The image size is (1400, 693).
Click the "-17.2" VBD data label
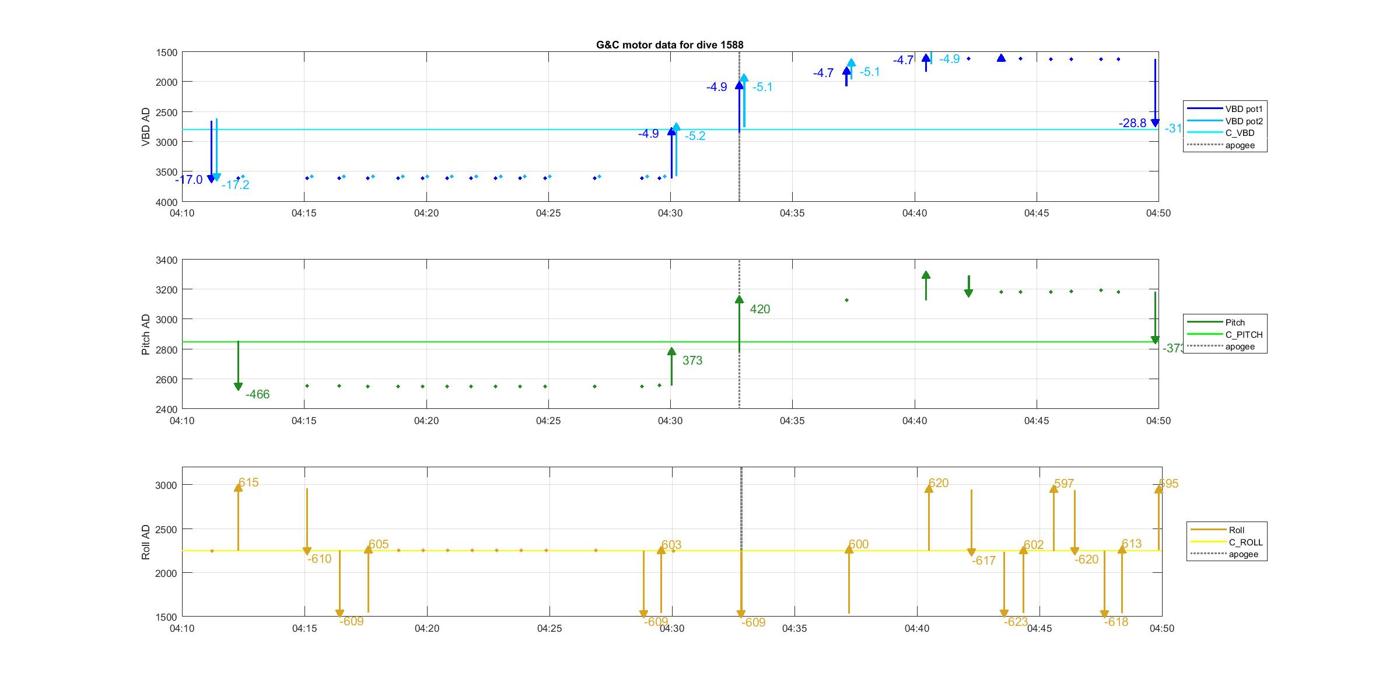(235, 185)
